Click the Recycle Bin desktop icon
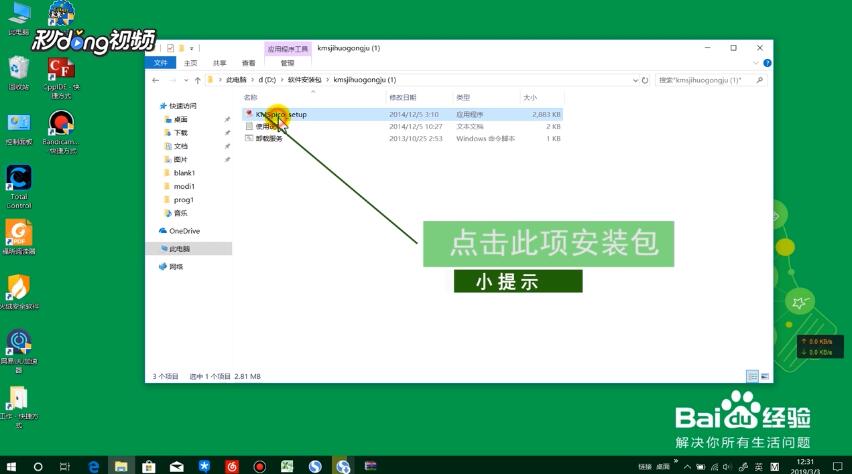Viewport: 852px width, 474px height. click(18, 70)
